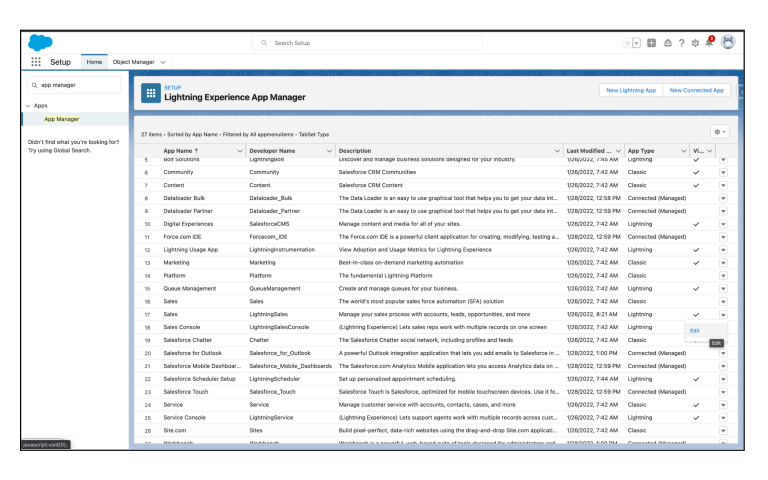Click the 'QueueManagement' developer name cell

(275, 288)
